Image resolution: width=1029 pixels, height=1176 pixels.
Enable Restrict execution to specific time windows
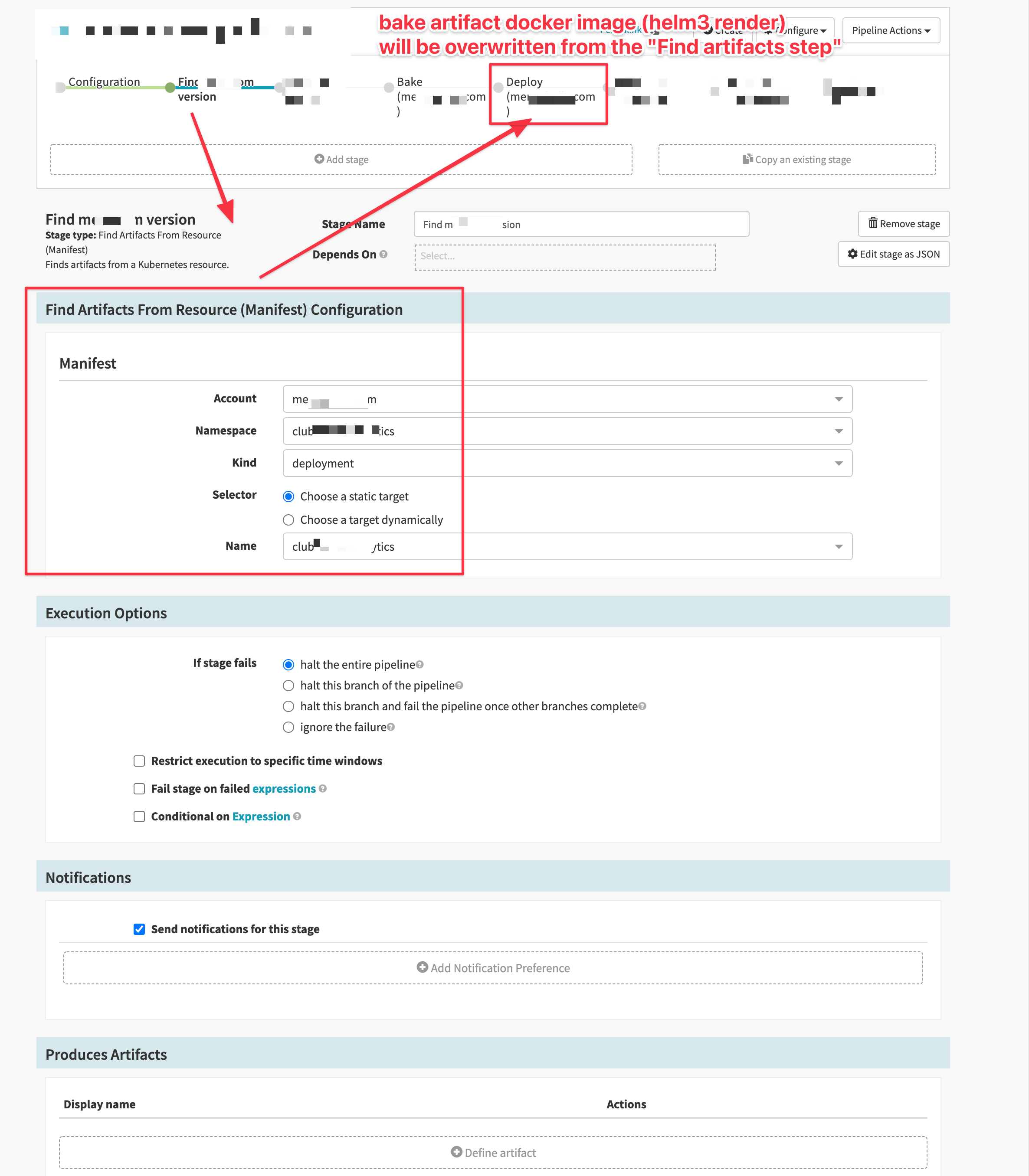pyautogui.click(x=139, y=761)
